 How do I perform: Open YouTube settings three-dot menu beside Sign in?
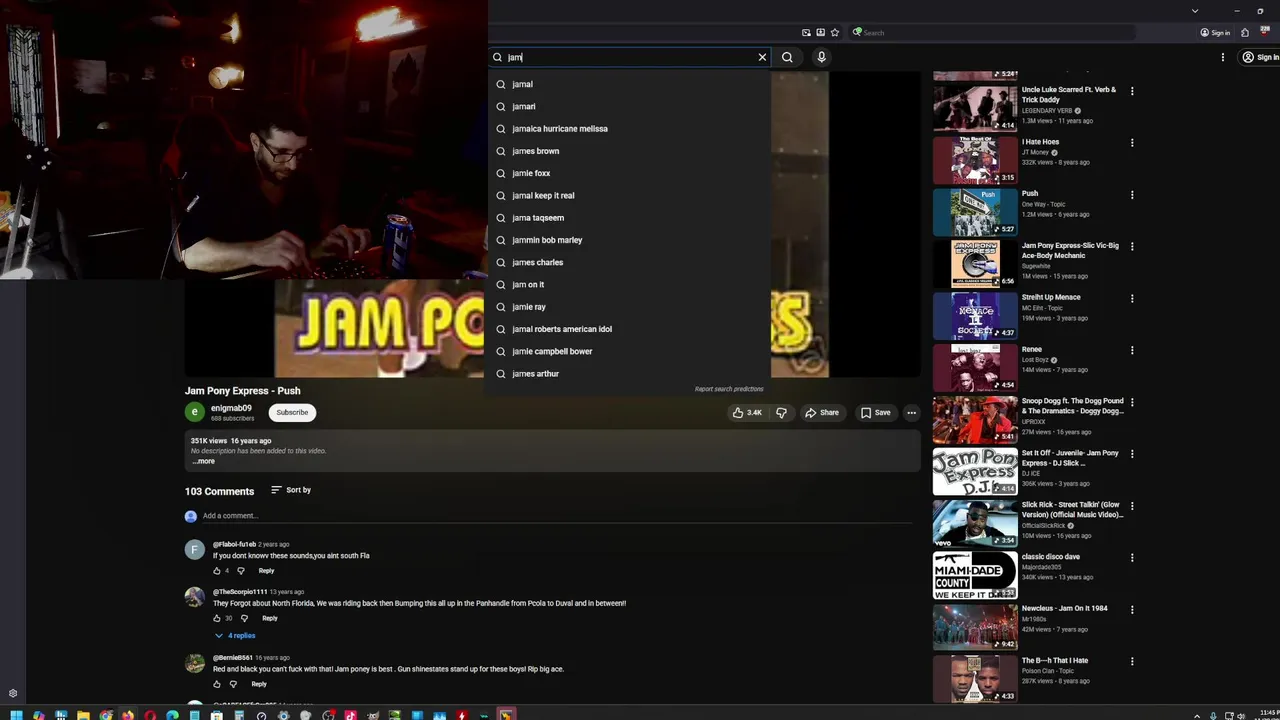(x=1222, y=57)
